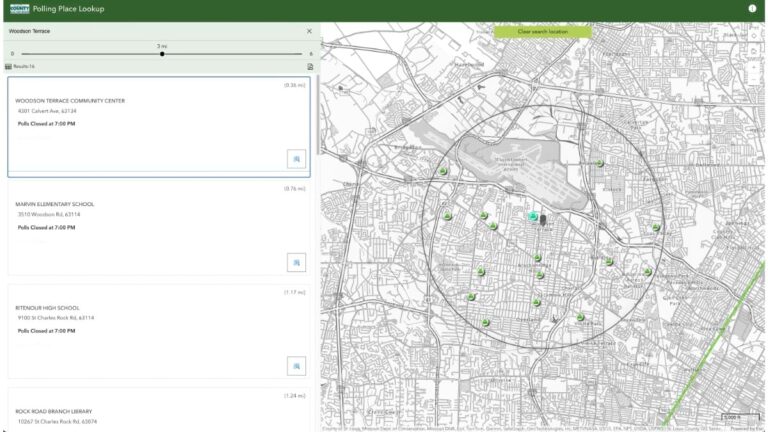Click the county logo in header
The width and height of the screenshot is (768, 432).
pyautogui.click(x=18, y=9)
